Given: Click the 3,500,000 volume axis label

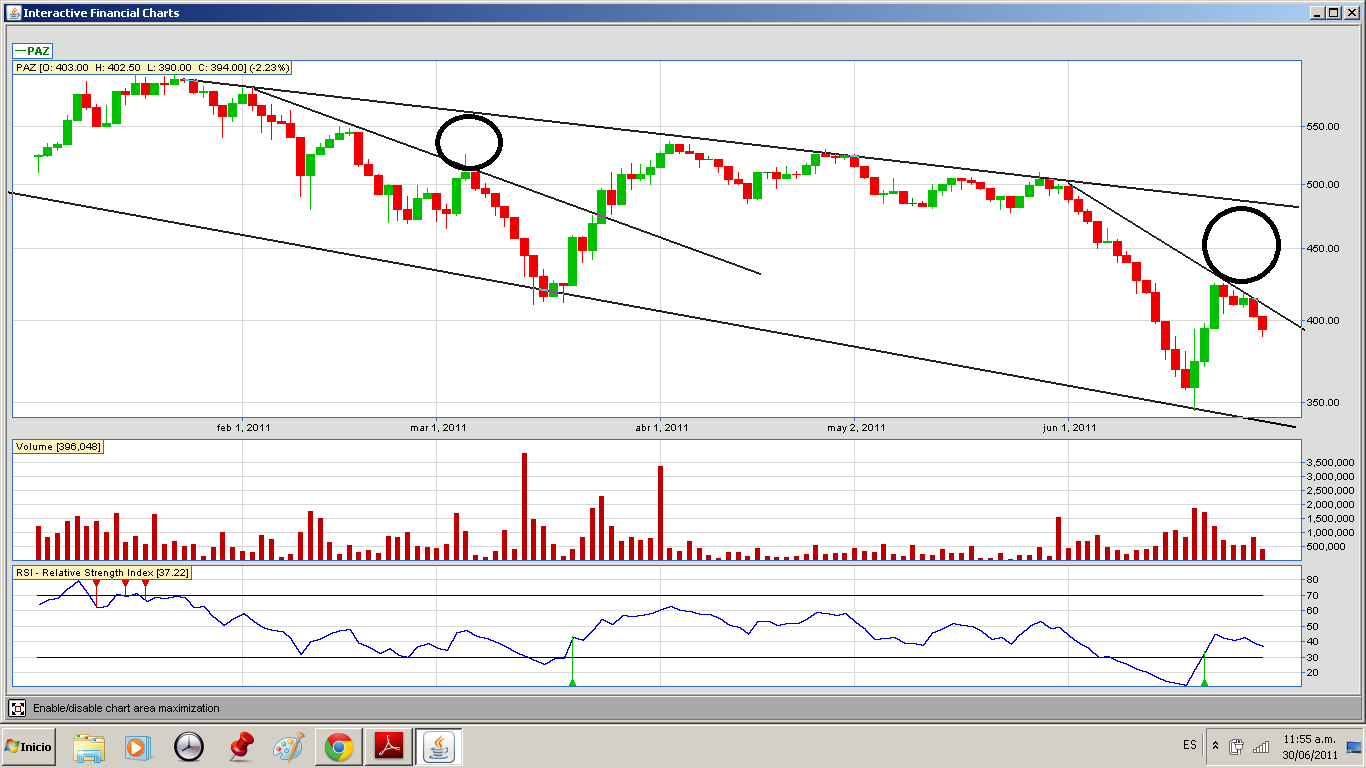Looking at the screenshot, I should (x=1331, y=463).
